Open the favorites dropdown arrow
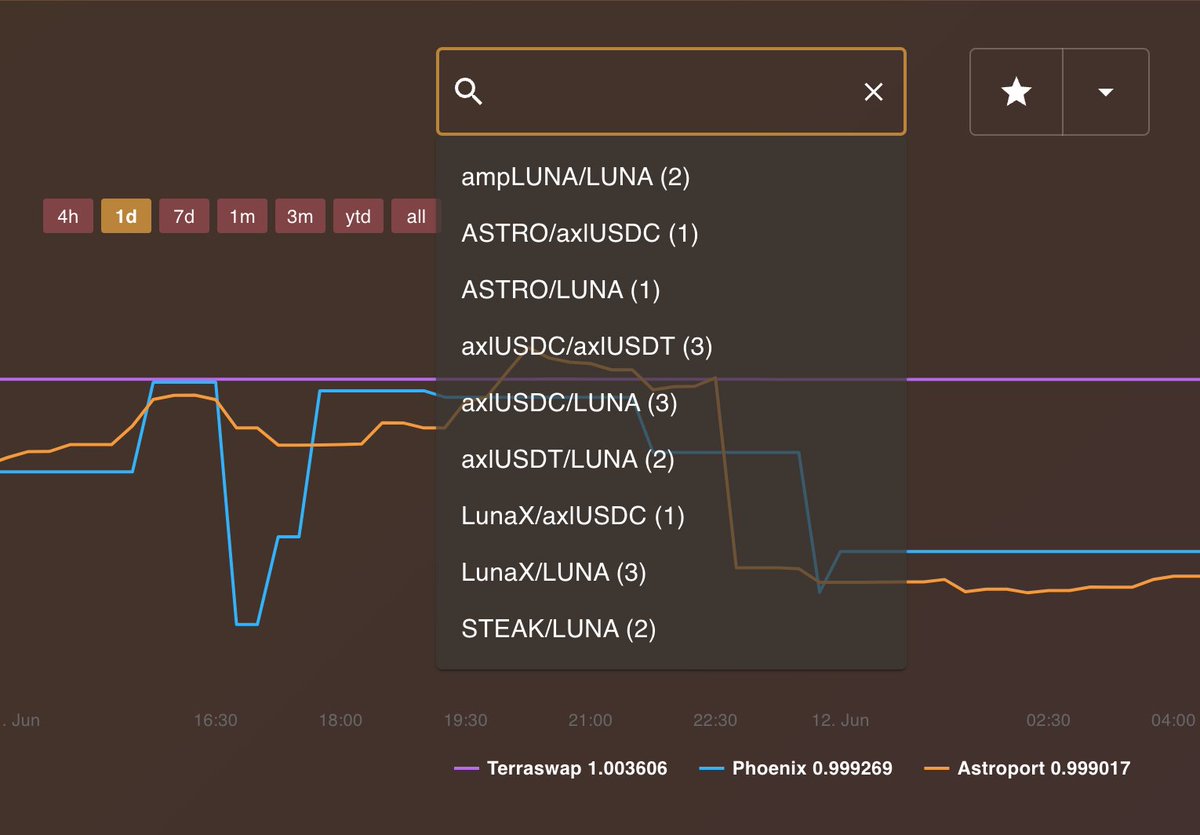The height and width of the screenshot is (835, 1200). (x=1105, y=92)
